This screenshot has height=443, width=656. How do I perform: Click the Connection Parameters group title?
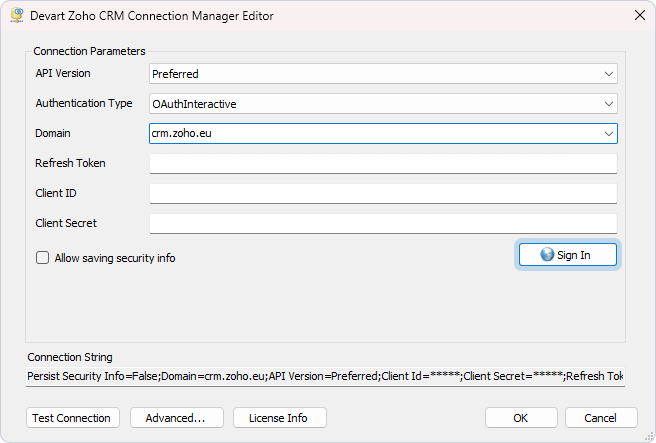89,51
